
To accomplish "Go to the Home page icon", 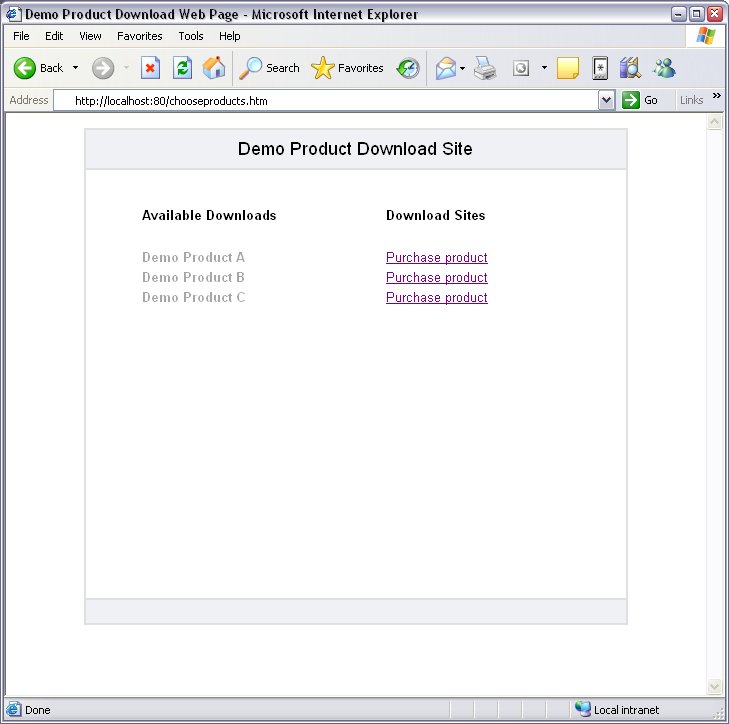I will pyautogui.click(x=214, y=68).
